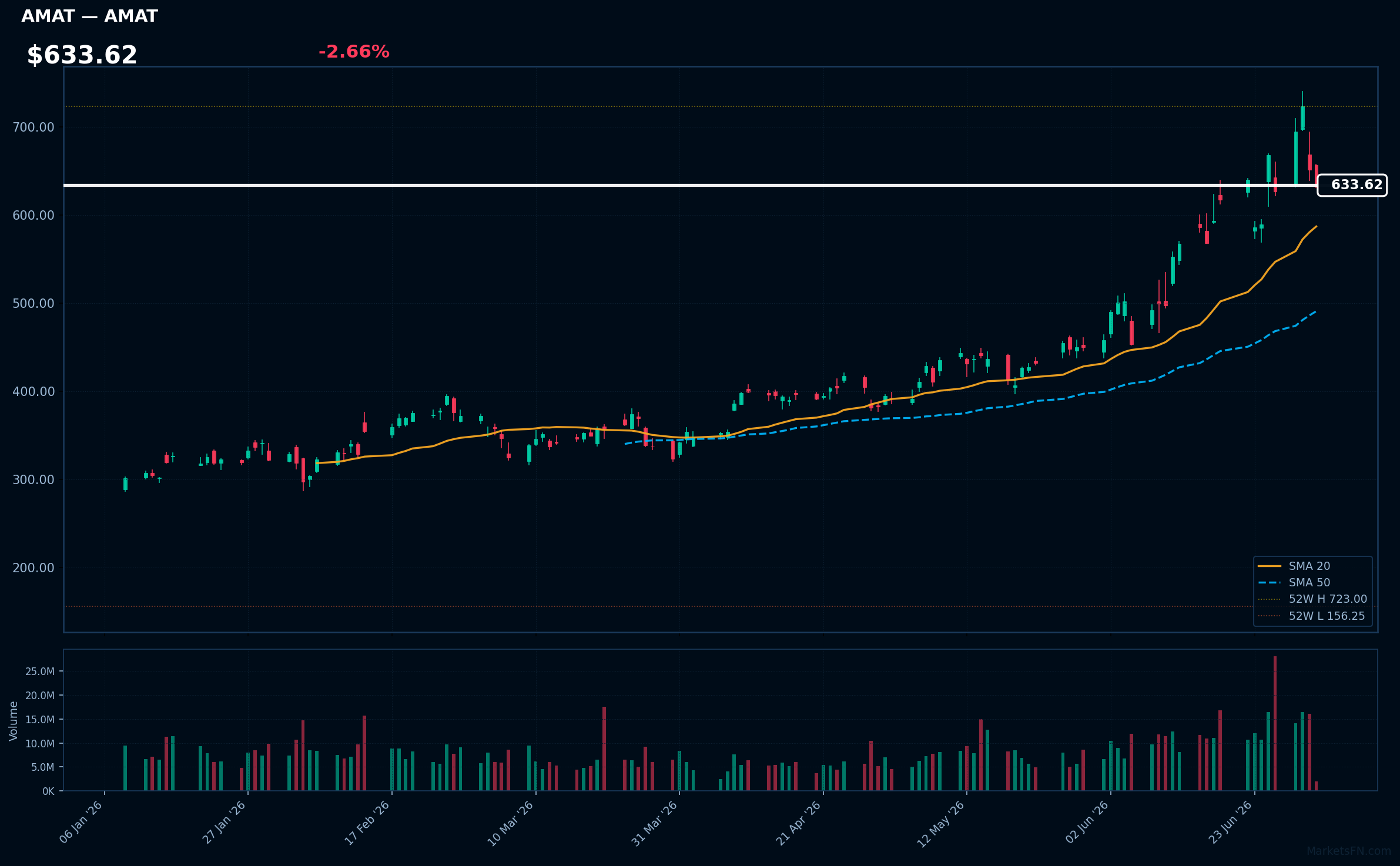Image resolution: width=1400 pixels, height=866 pixels.
Task: Click the 17 Feb '26 date label
Action: click(x=367, y=822)
